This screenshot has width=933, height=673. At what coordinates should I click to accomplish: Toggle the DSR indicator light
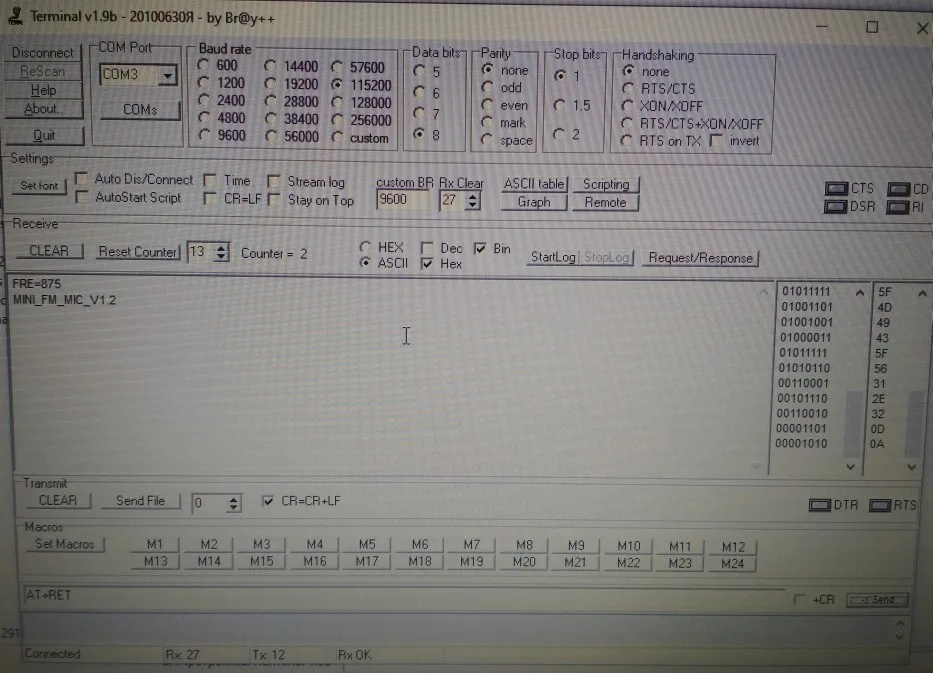click(835, 207)
